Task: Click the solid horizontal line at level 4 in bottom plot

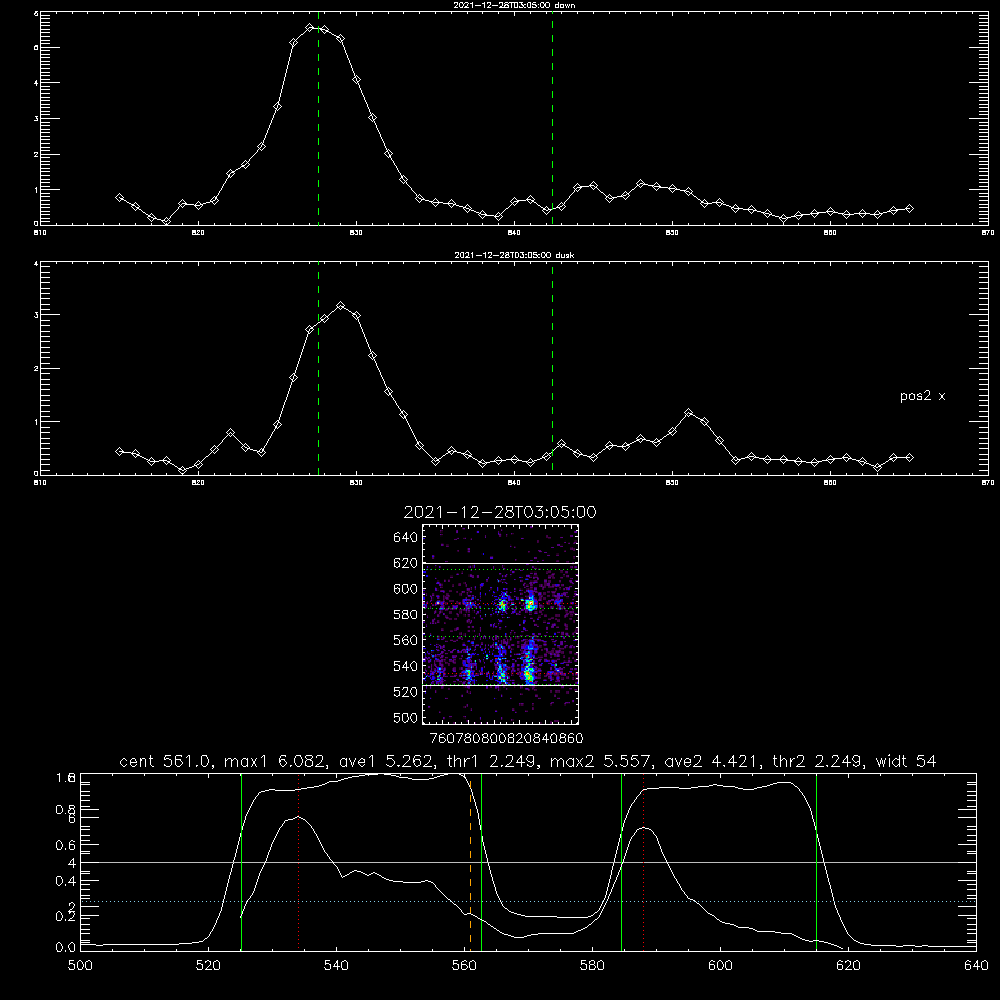Action: (x=528, y=862)
